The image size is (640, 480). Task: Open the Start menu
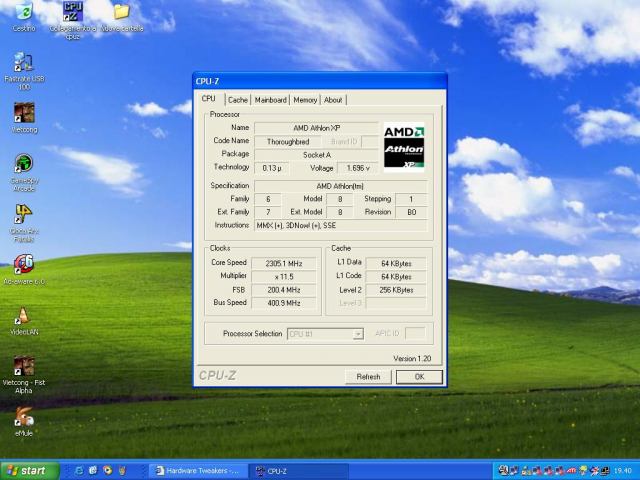pos(30,471)
